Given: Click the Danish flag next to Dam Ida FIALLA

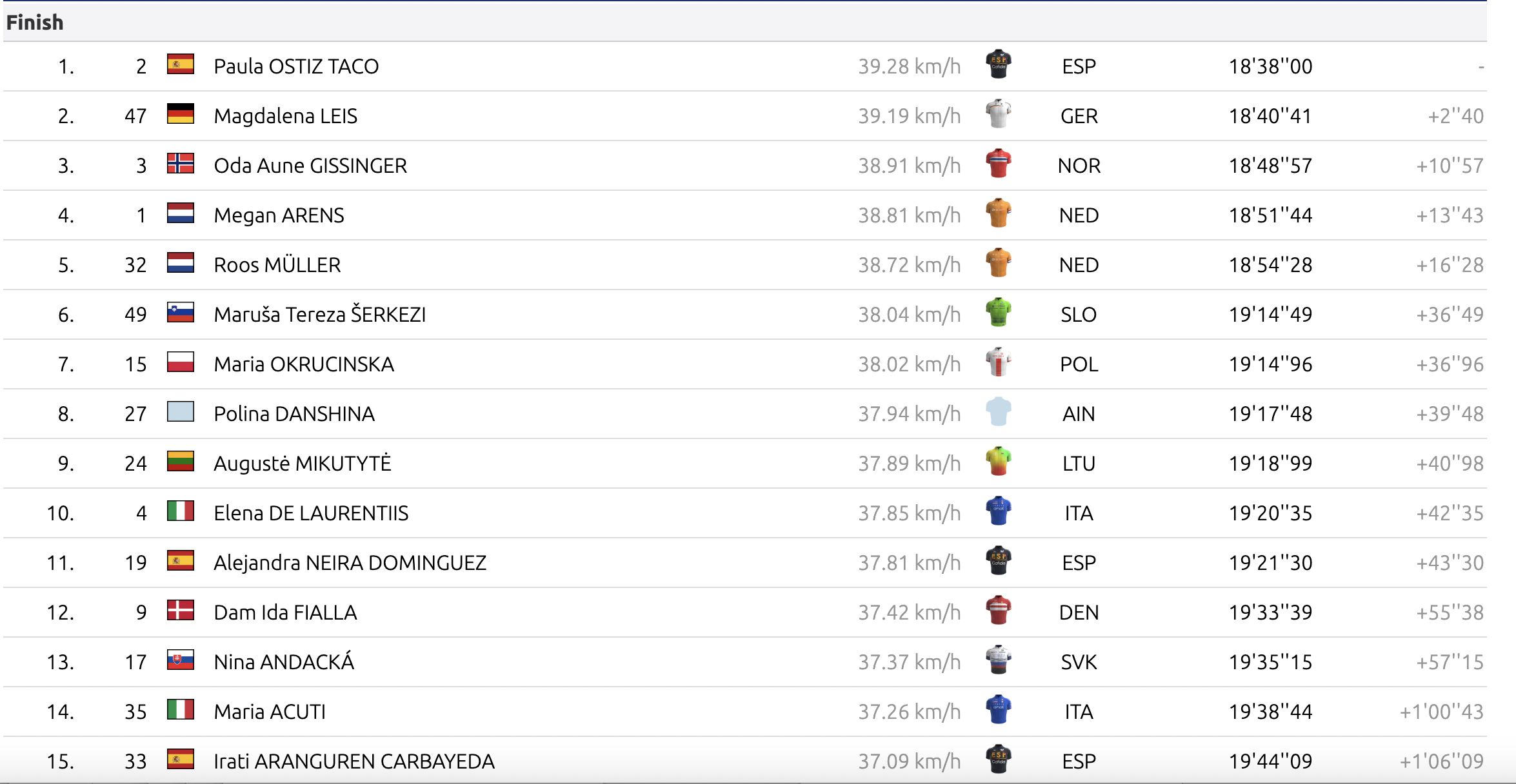Looking at the screenshot, I should point(180,611).
